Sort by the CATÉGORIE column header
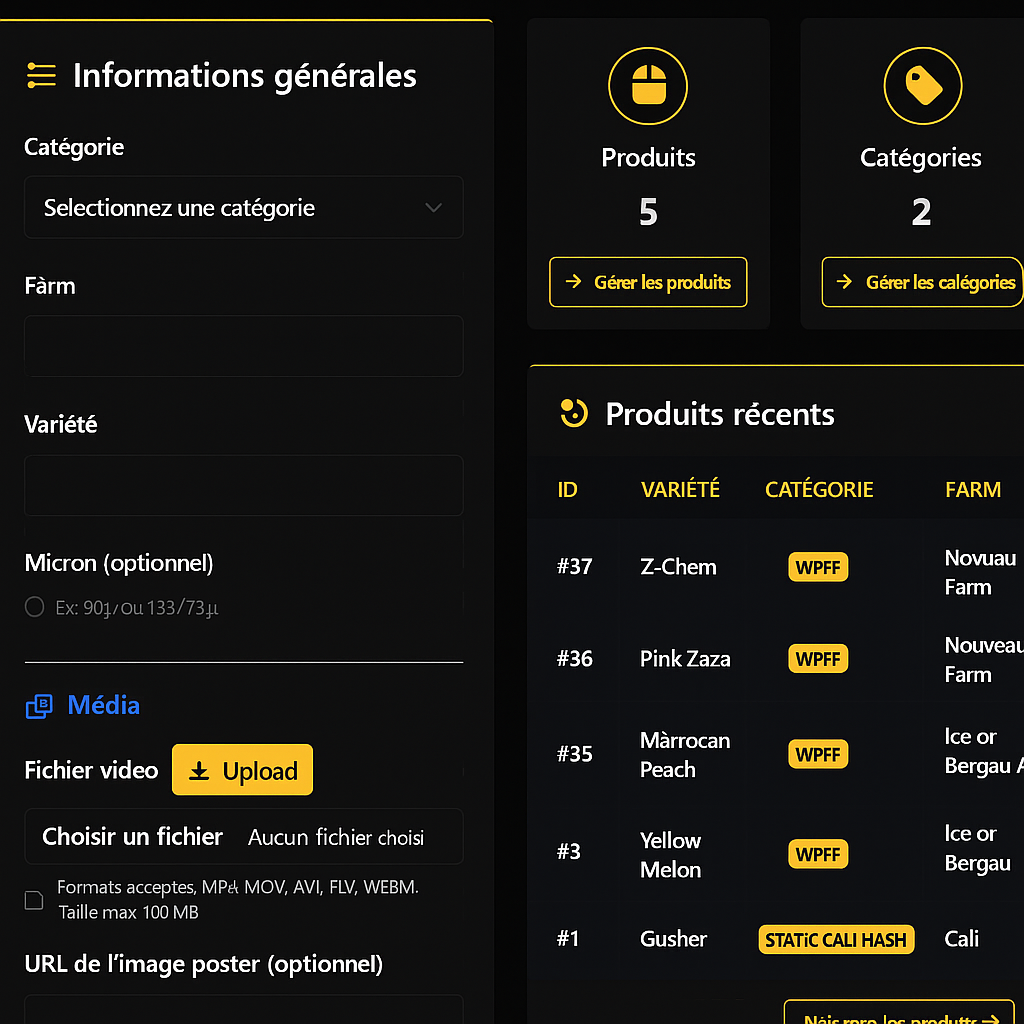Viewport: 1024px width, 1024px height. point(819,489)
